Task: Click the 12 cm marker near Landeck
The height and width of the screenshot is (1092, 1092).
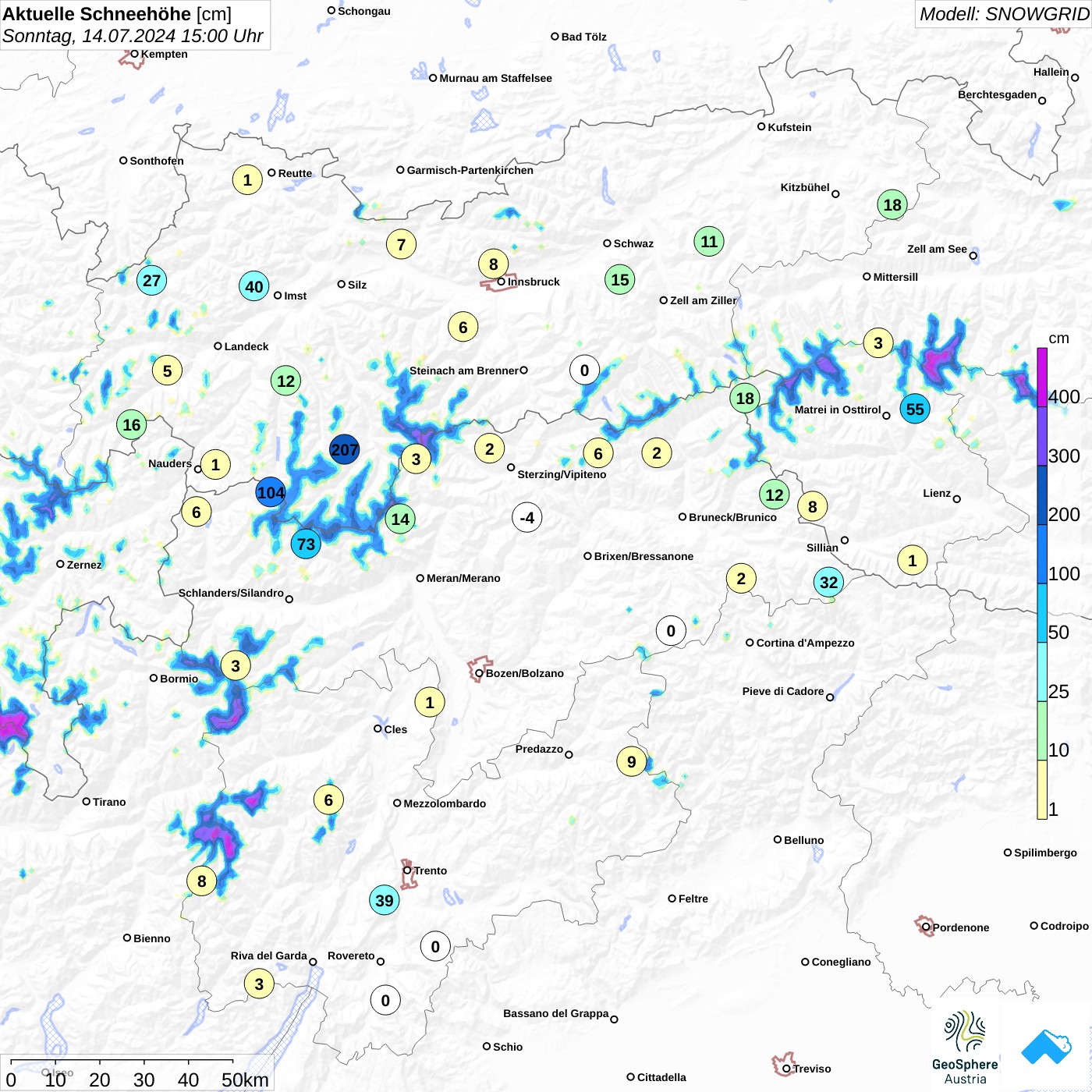Action: tap(286, 381)
